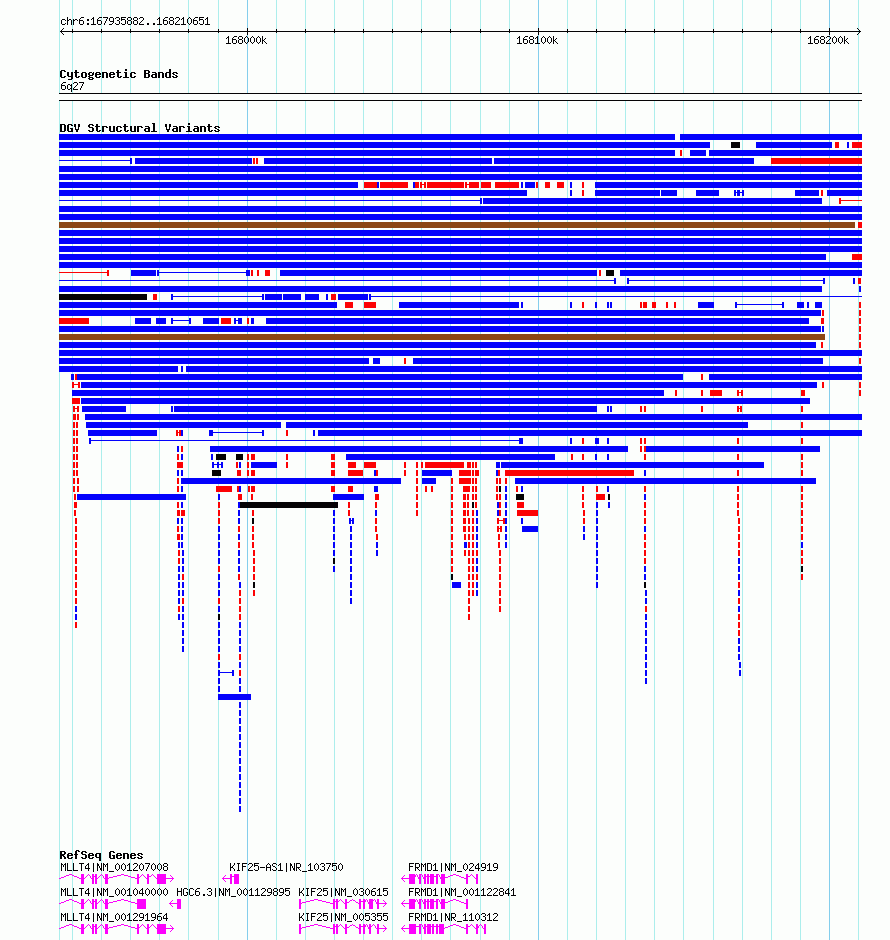The image size is (890, 940).
Task: Click the left arrow of the scale ruler
Action: coord(62,31)
